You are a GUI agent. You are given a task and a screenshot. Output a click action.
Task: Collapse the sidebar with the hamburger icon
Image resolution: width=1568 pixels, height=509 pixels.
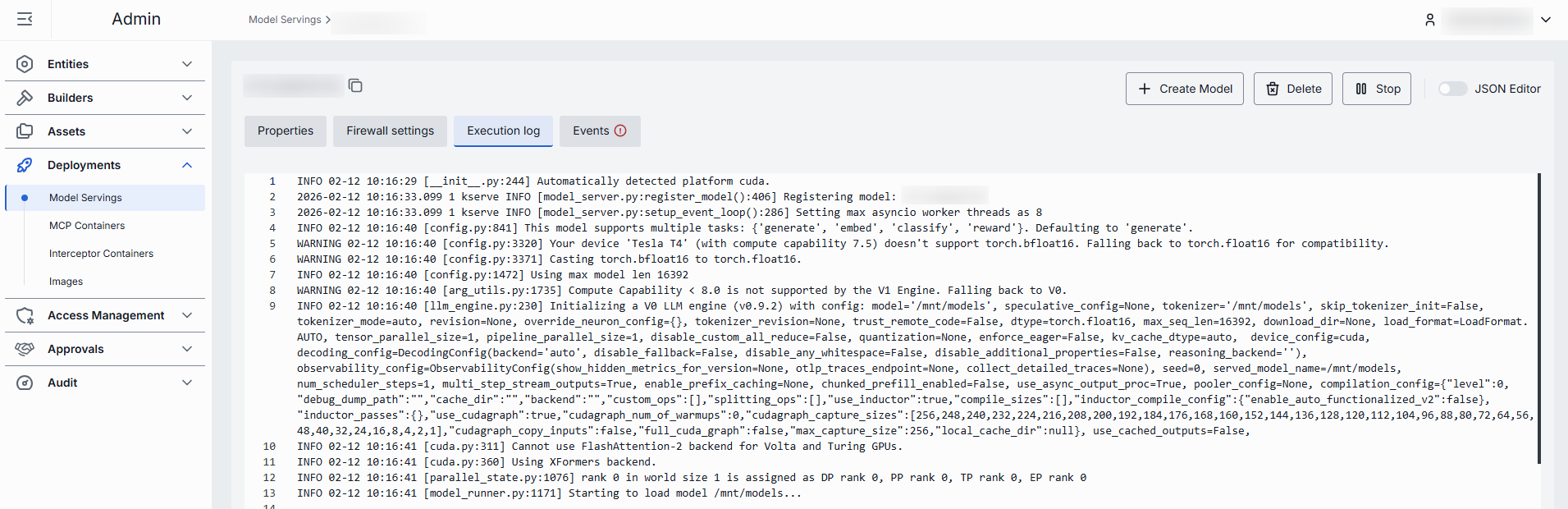point(25,19)
